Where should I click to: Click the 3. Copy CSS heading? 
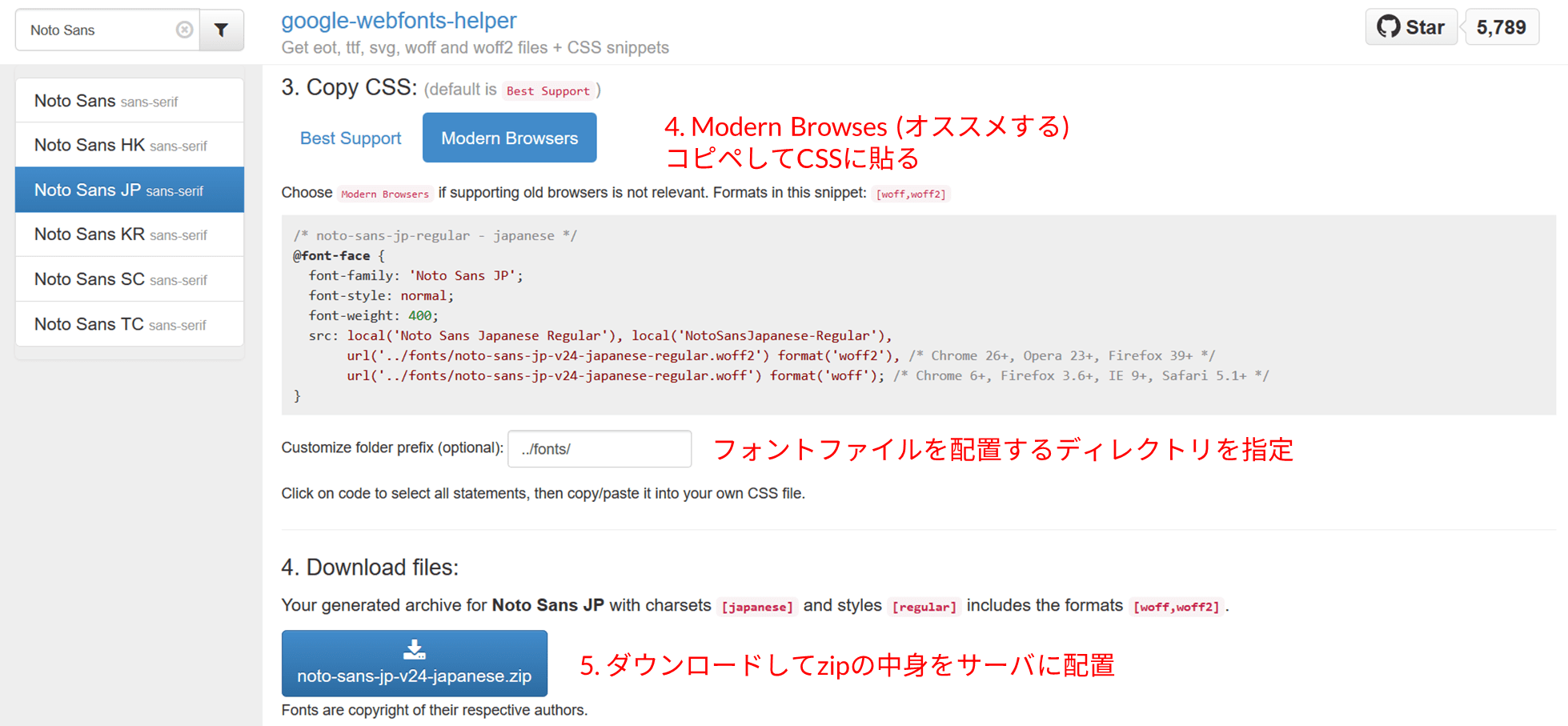point(349,87)
